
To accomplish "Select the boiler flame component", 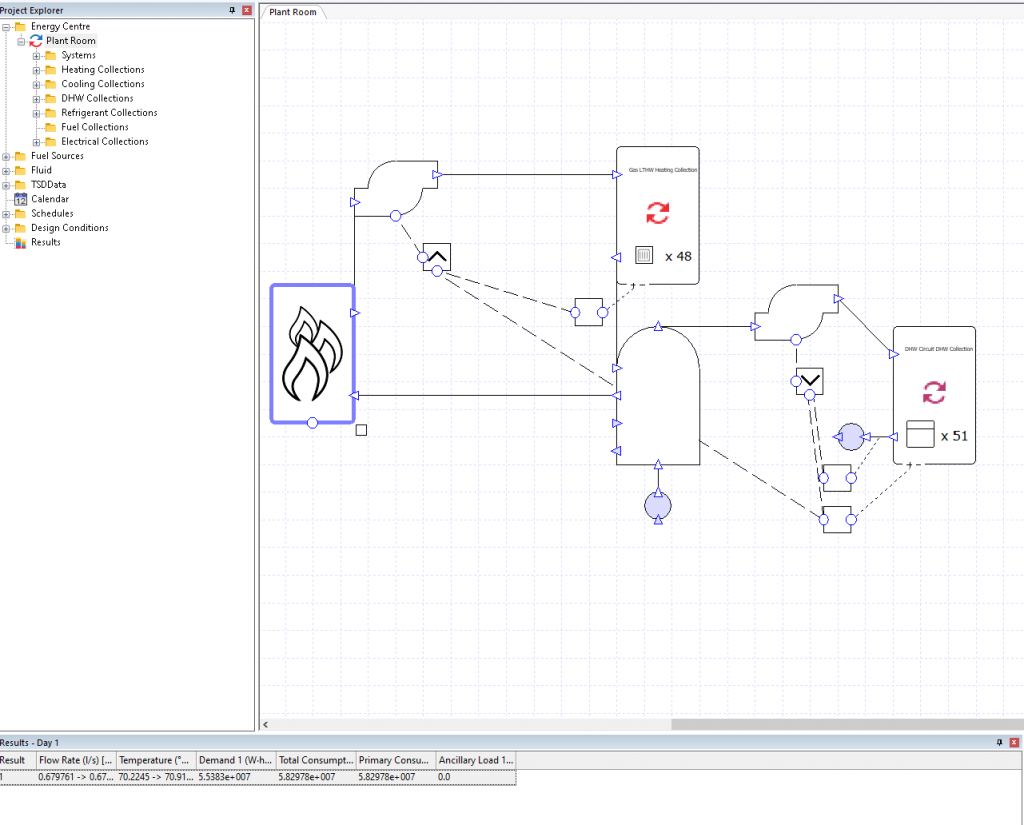I will click(312, 353).
